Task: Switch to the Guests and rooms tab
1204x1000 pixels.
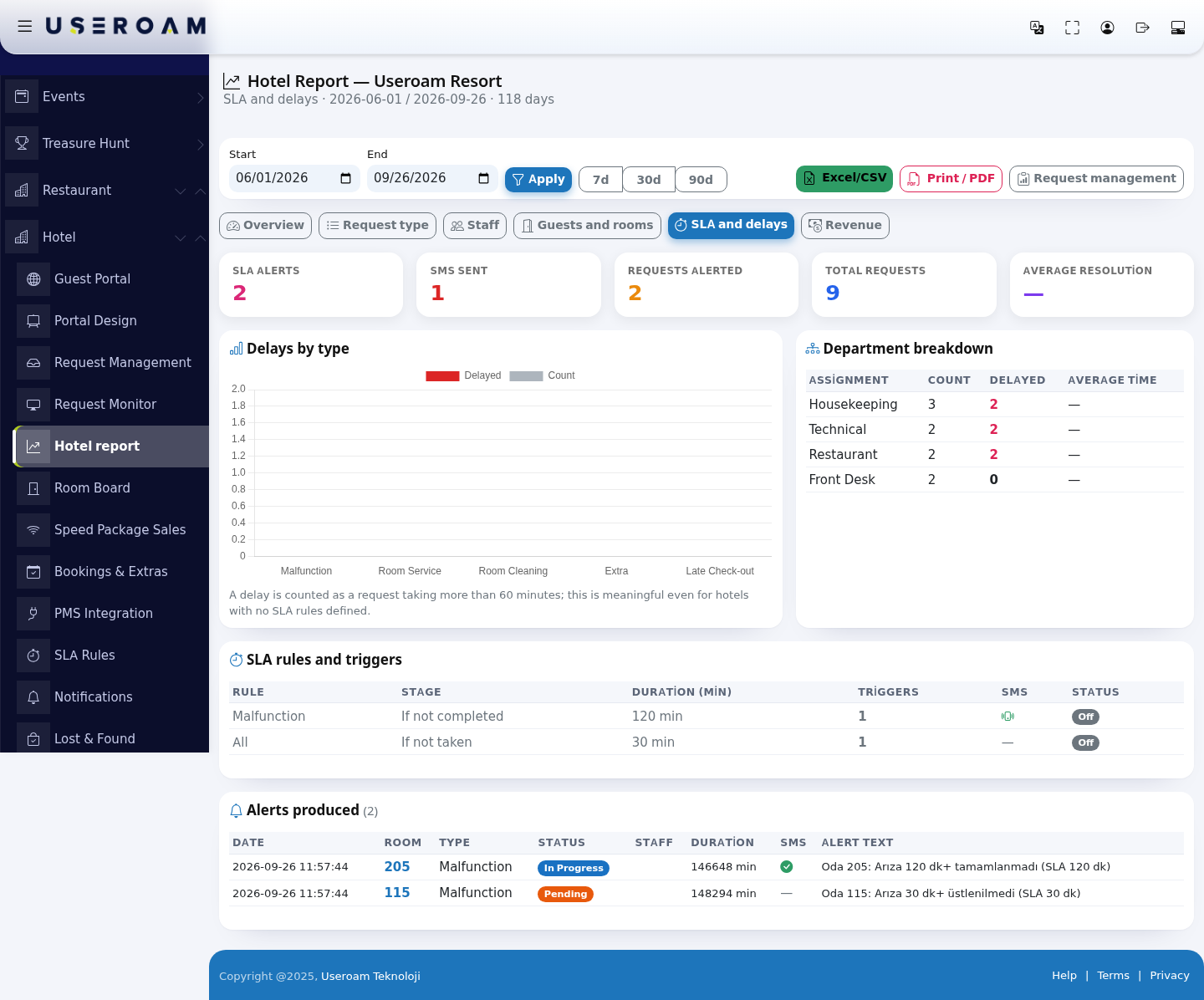Action: point(587,226)
